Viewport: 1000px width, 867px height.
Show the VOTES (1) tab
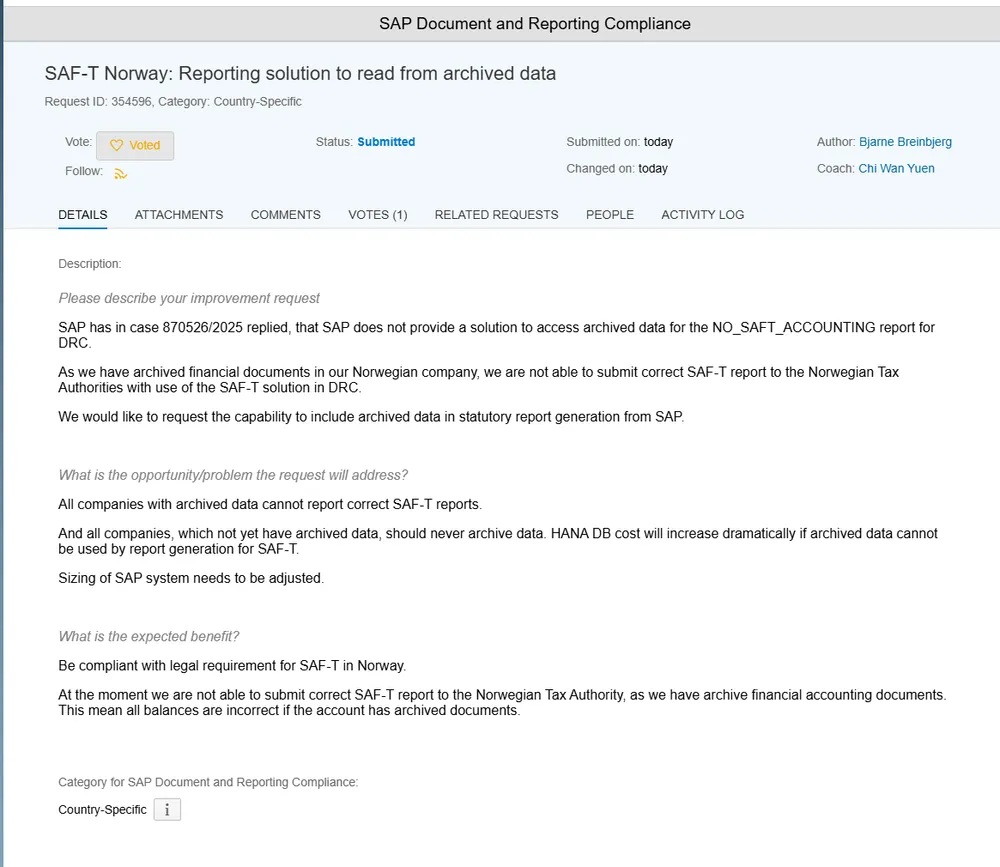pos(378,215)
